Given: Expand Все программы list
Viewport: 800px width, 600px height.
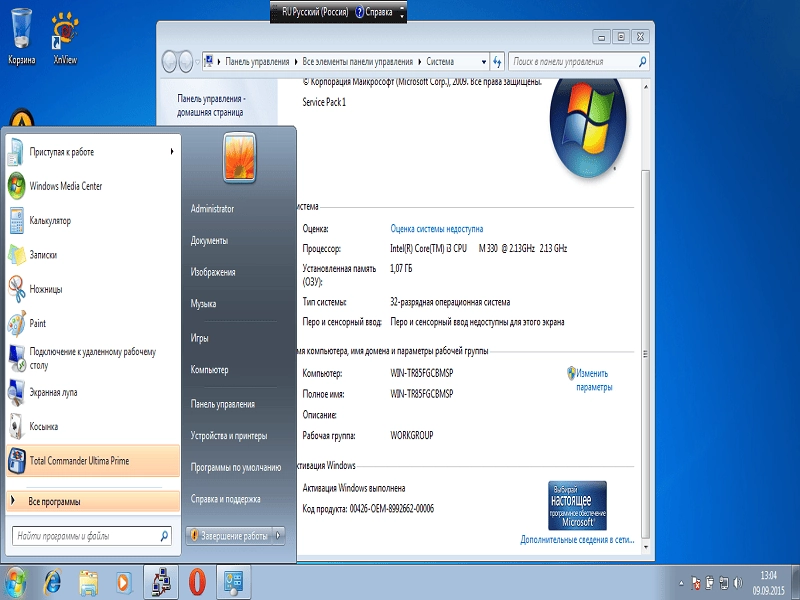Looking at the screenshot, I should click(x=93, y=501).
